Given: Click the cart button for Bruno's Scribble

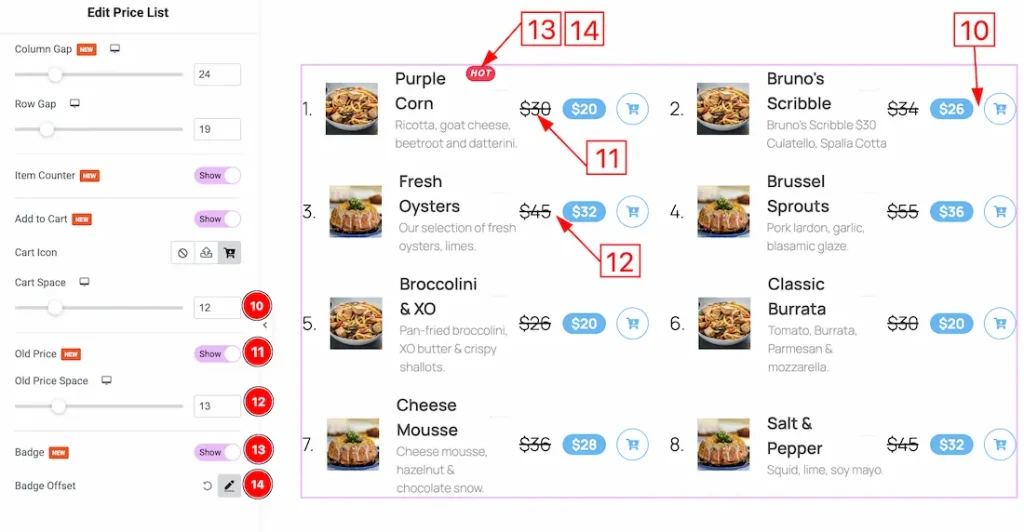Looking at the screenshot, I should pyautogui.click(x=999, y=108).
